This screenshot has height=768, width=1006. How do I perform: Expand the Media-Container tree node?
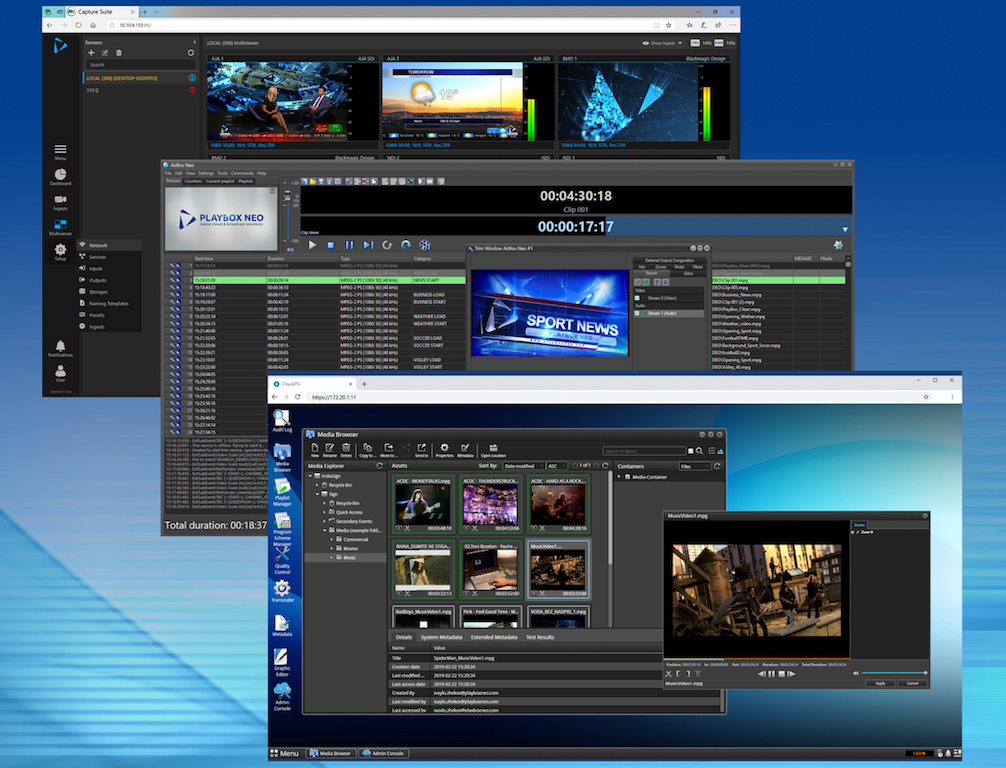pos(619,477)
